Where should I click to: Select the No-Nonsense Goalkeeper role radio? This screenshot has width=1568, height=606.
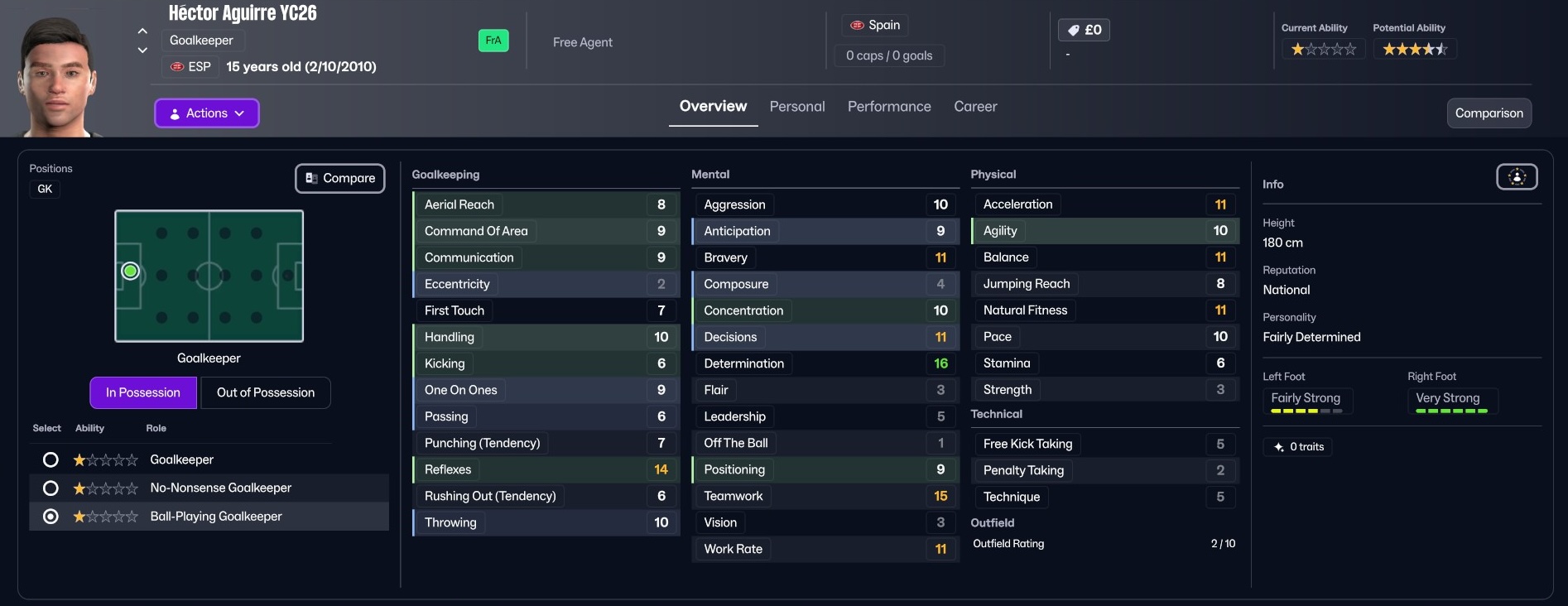tap(51, 488)
